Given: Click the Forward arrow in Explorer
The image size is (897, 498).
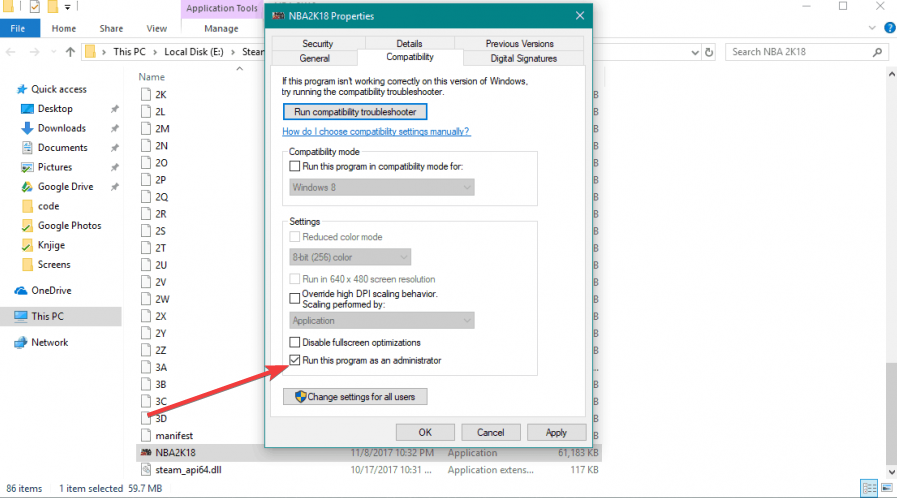Looking at the screenshot, I should coord(34,52).
